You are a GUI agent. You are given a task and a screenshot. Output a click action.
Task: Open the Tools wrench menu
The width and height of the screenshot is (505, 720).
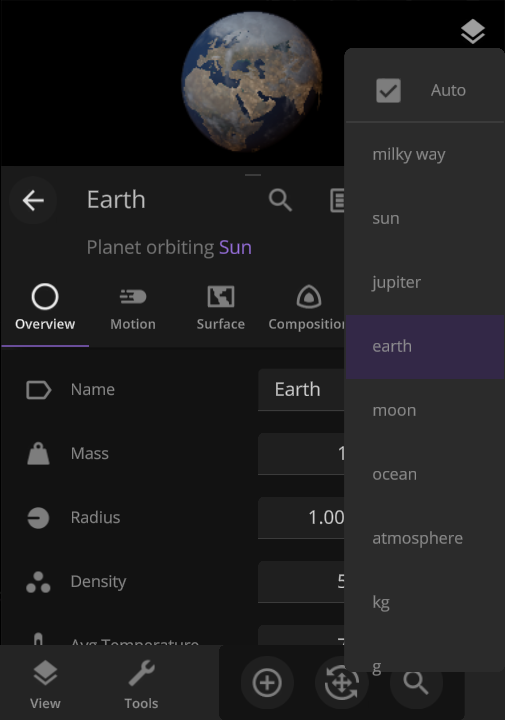[x=141, y=684]
